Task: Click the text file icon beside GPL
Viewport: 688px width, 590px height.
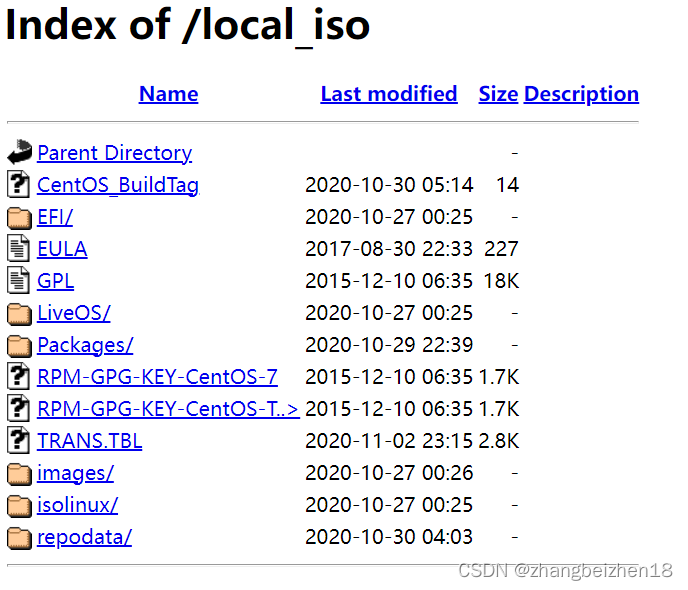Action: click(19, 281)
